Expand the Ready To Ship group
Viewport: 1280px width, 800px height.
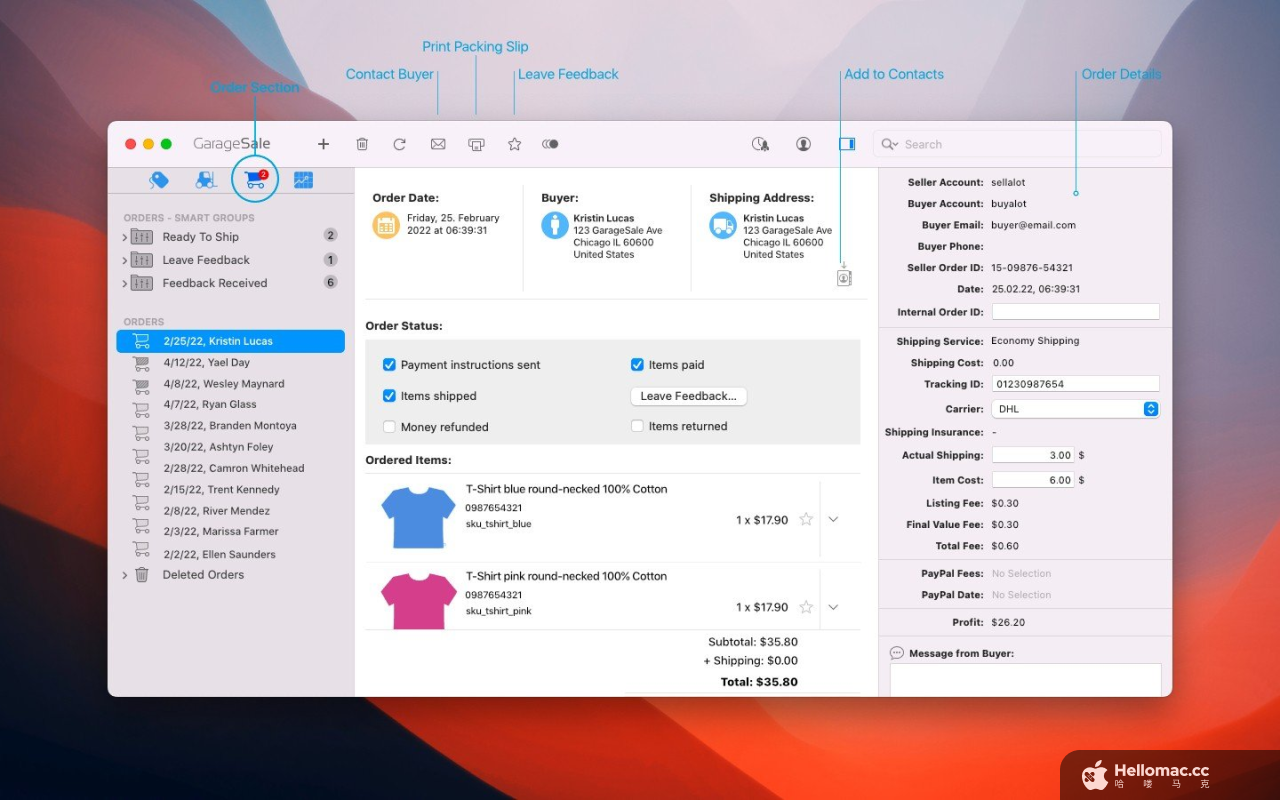[125, 237]
